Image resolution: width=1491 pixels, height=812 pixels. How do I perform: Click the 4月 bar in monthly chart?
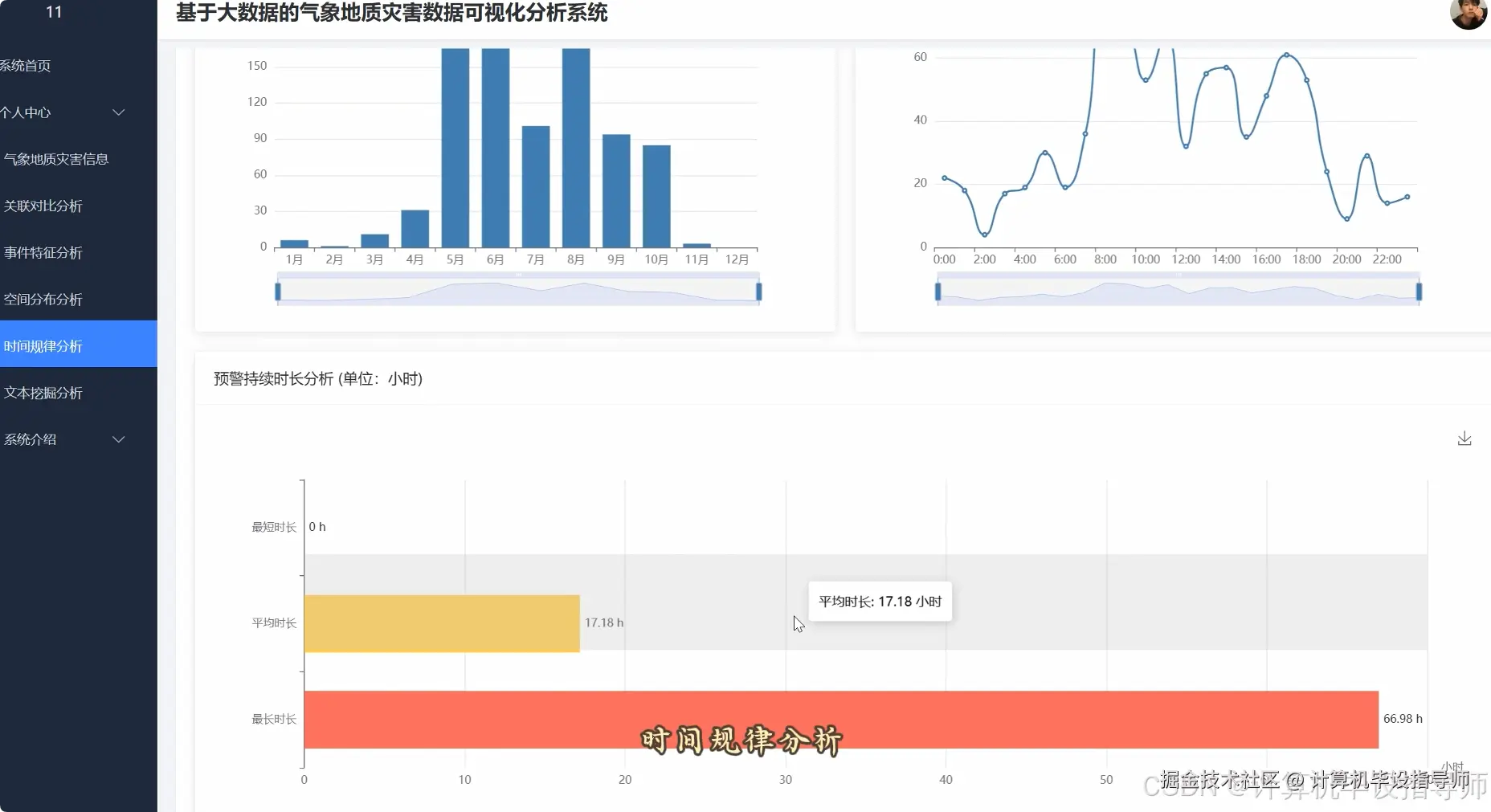coord(415,229)
